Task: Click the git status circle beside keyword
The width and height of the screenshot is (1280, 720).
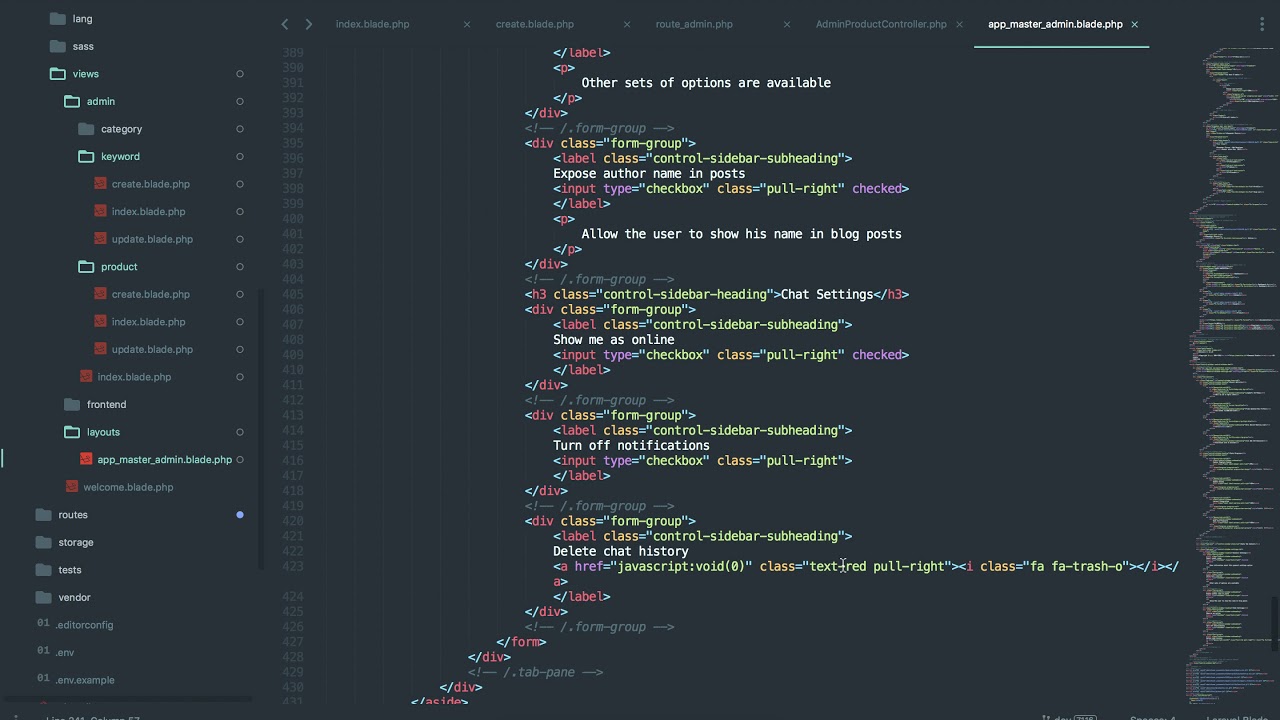Action: pos(240,156)
